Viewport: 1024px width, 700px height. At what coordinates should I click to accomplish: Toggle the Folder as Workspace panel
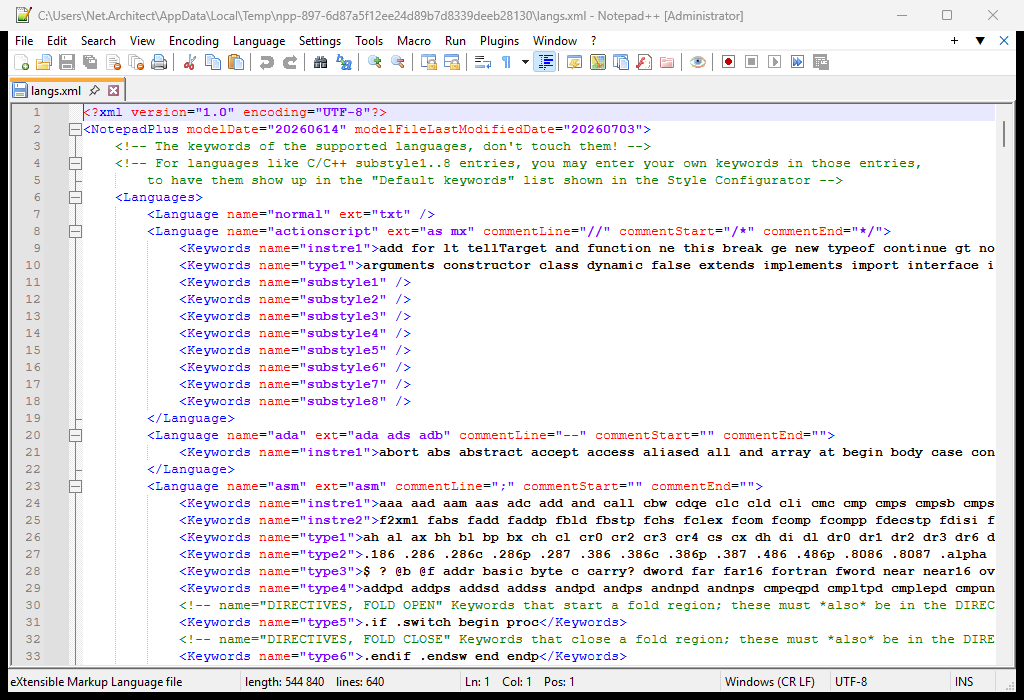coord(667,62)
